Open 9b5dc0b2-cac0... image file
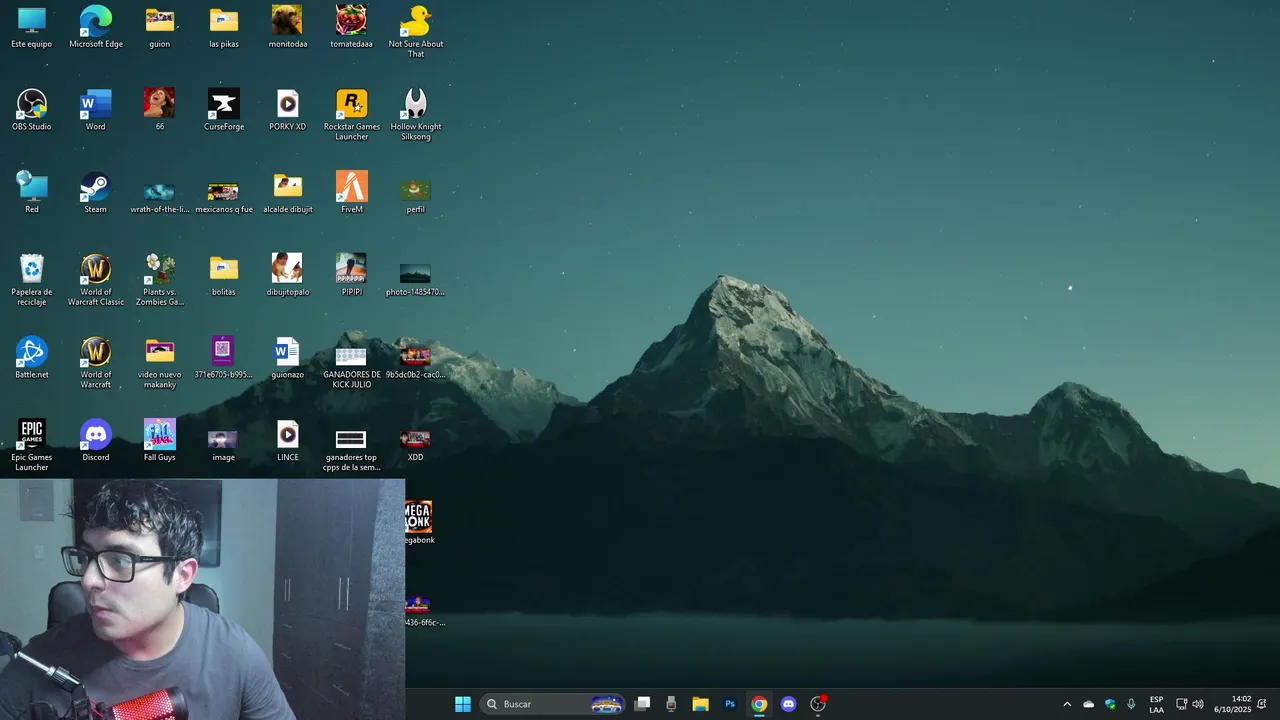 416,361
